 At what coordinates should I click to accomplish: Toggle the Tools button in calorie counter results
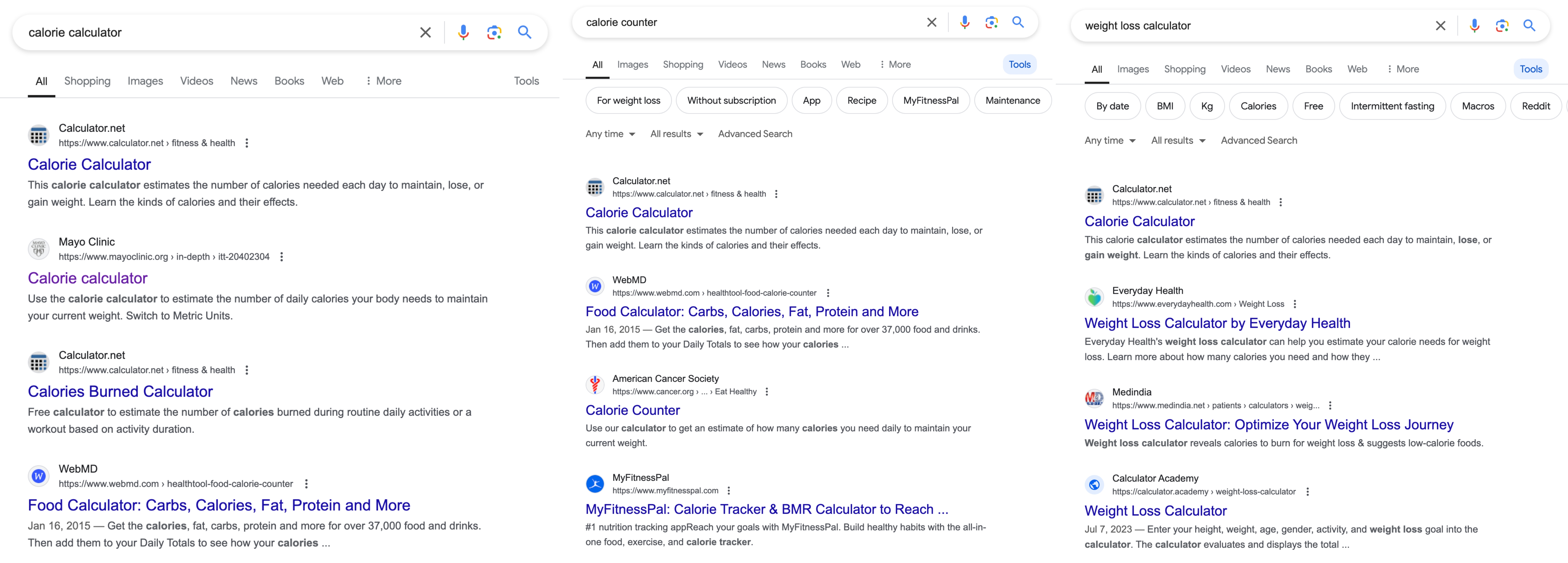1020,65
